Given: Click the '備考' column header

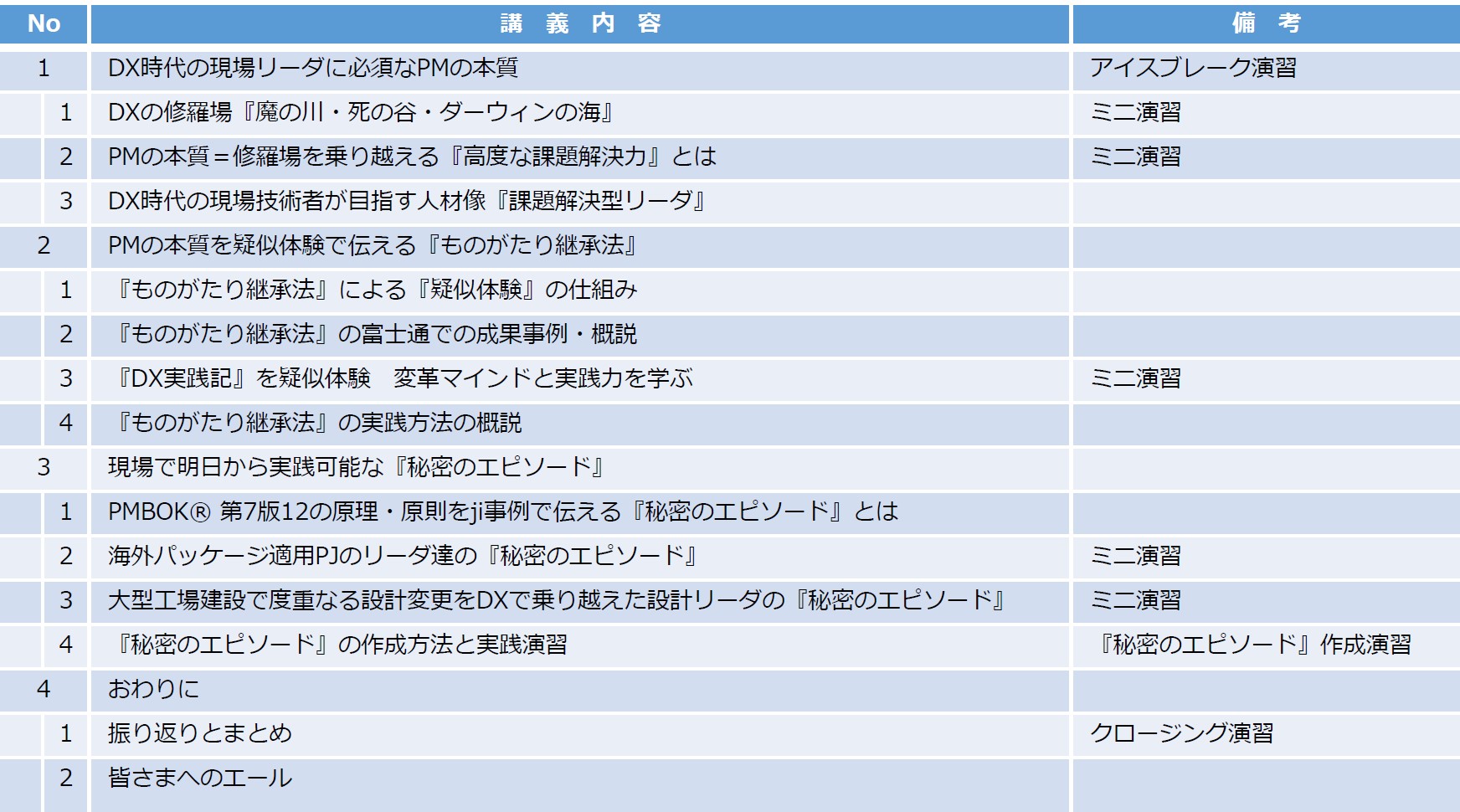Looking at the screenshot, I should (x=1266, y=23).
